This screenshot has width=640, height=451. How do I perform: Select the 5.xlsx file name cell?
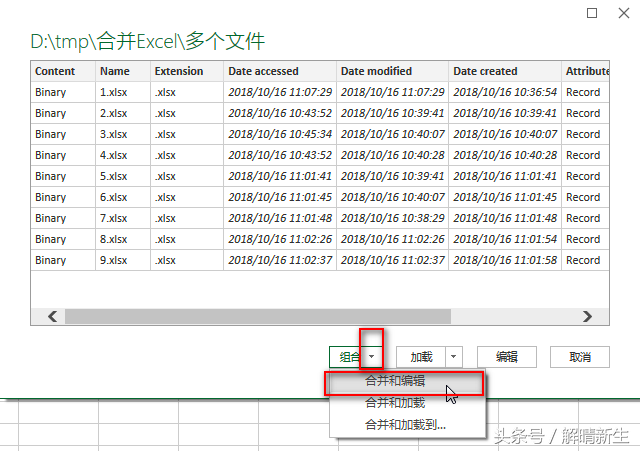123,176
